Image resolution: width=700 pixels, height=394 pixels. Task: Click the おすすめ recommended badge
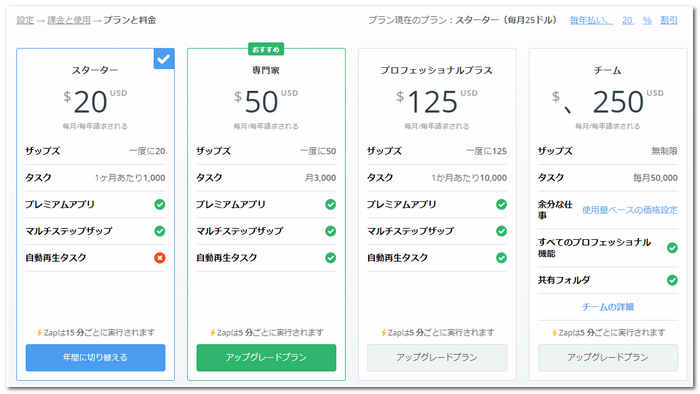[266, 49]
